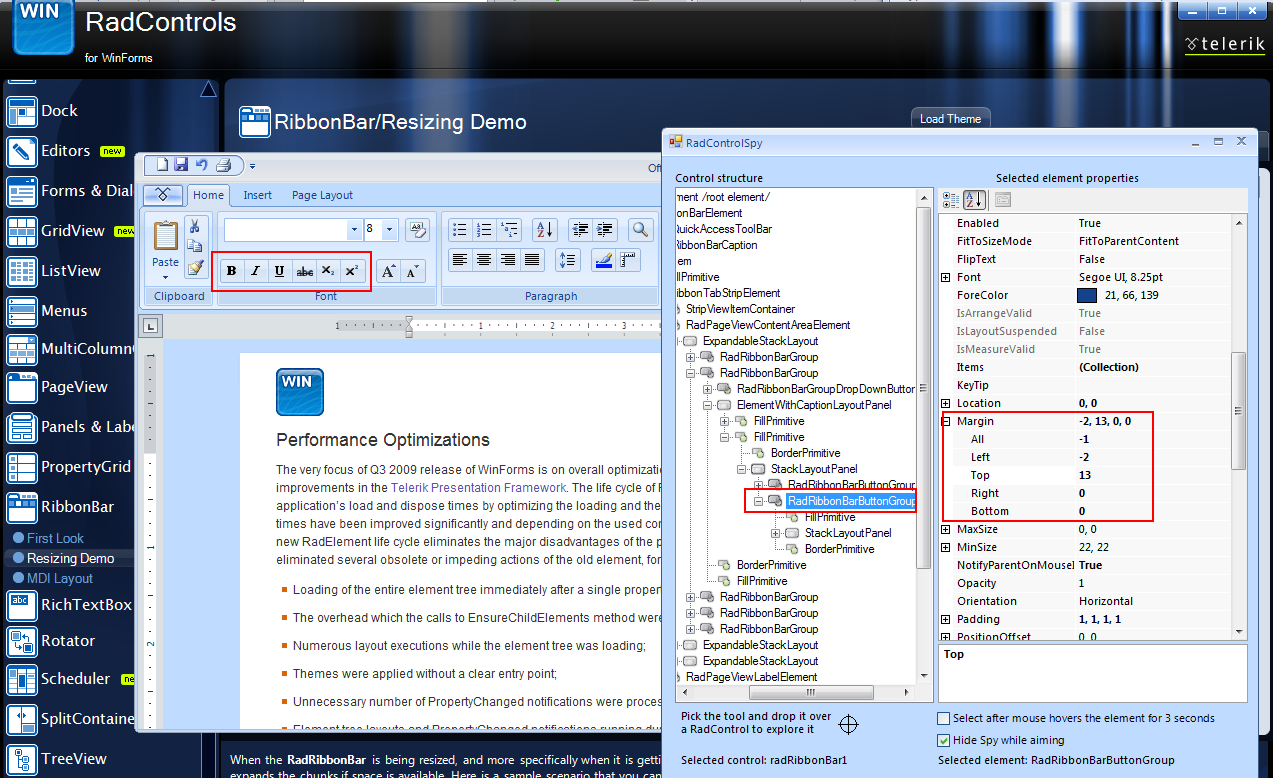Expand the MaxSize property row
This screenshot has width=1273, height=778.
tap(946, 529)
